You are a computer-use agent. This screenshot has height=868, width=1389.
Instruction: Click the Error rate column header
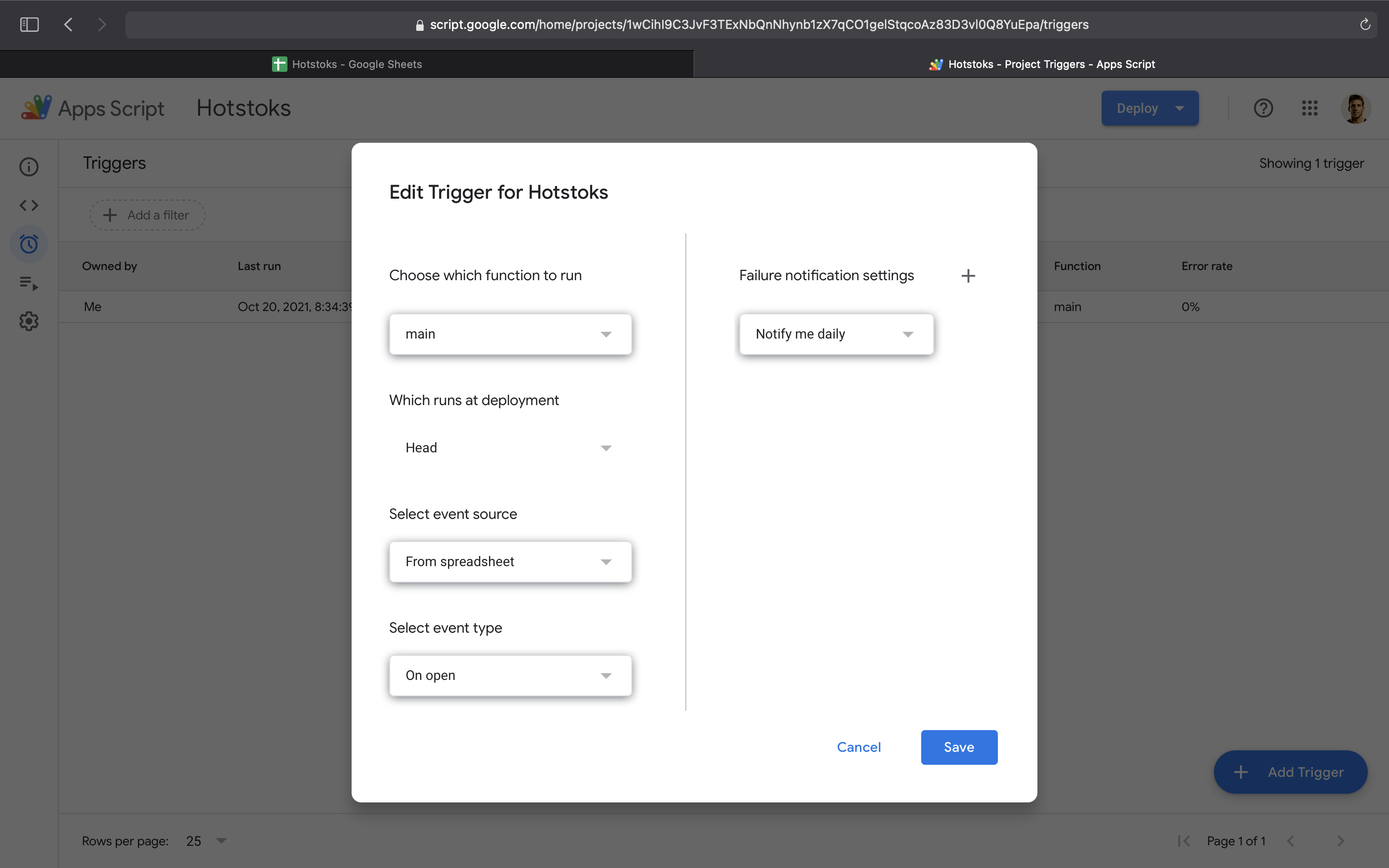[1207, 266]
